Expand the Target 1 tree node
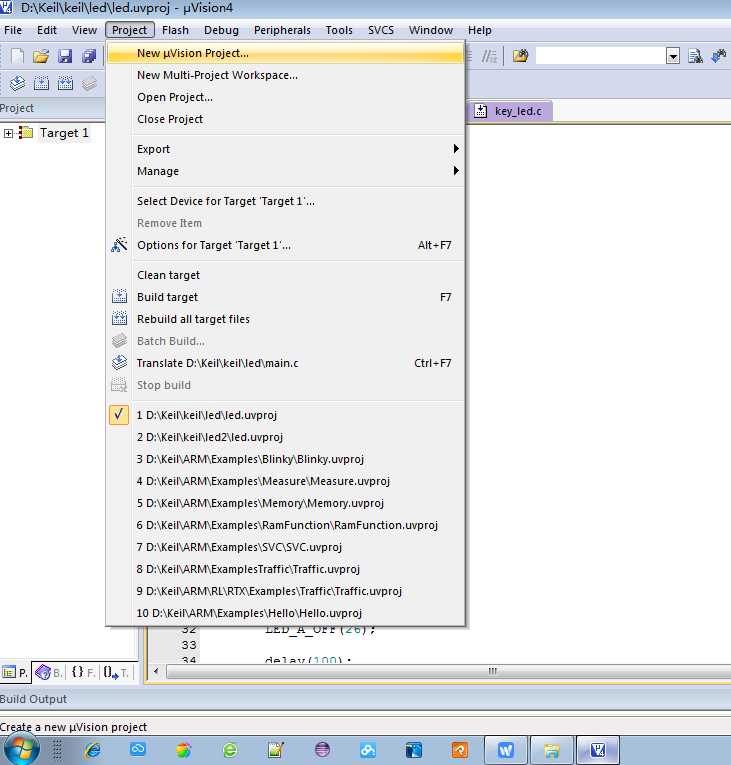731x765 pixels. click(8, 133)
